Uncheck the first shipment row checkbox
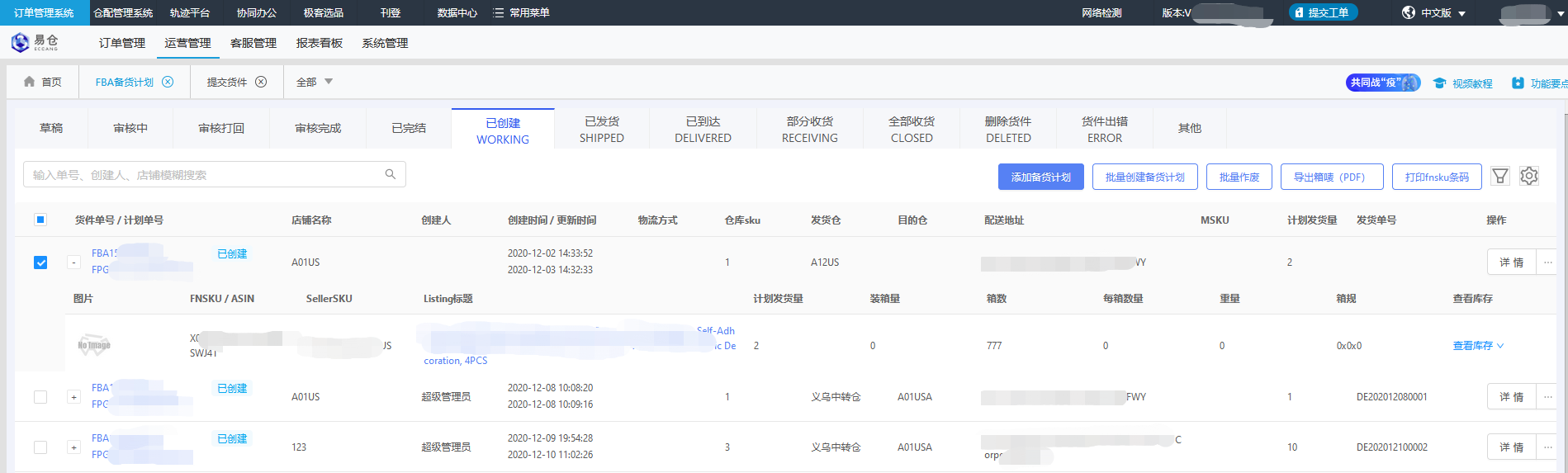Image resolution: width=1568 pixels, height=473 pixels. click(x=40, y=263)
